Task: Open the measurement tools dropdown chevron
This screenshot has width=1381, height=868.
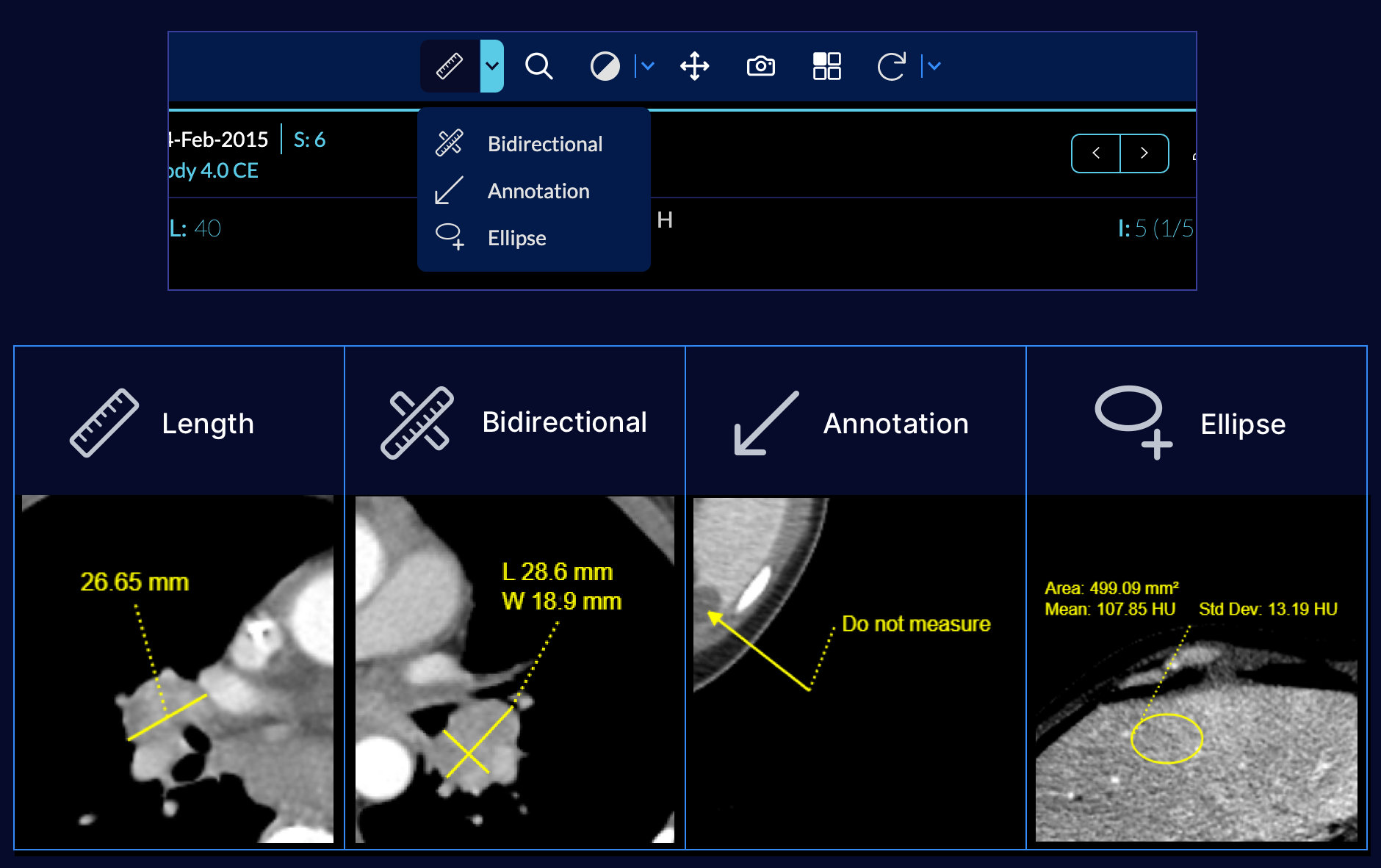Action: pos(492,66)
